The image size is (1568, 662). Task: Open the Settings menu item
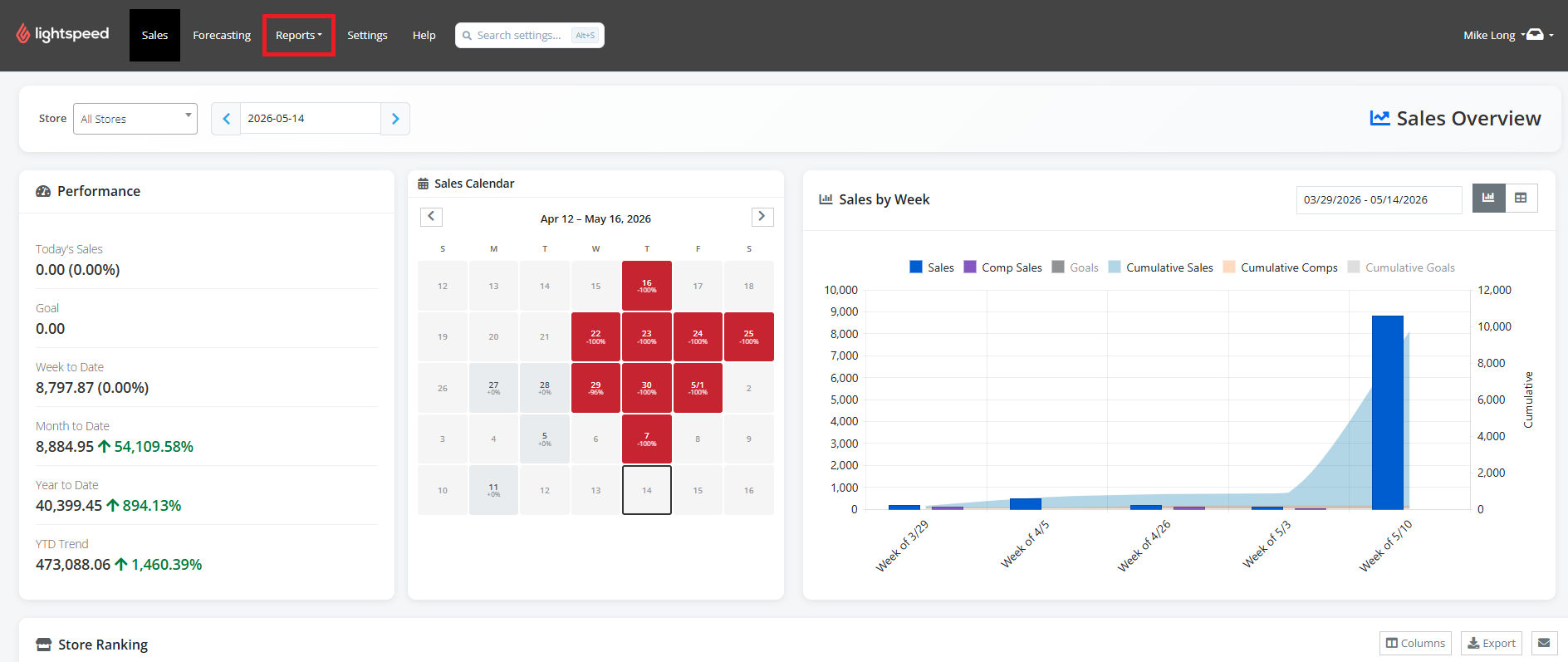(367, 35)
